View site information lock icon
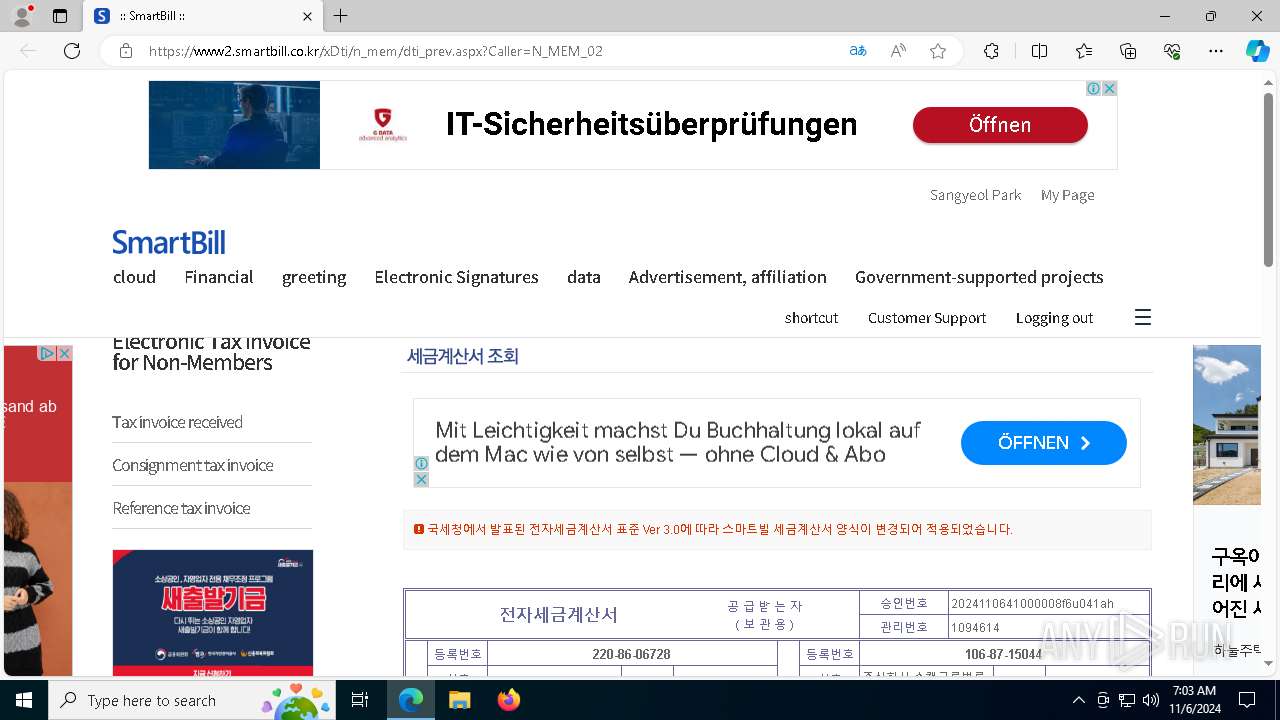1280x720 pixels. (126, 51)
